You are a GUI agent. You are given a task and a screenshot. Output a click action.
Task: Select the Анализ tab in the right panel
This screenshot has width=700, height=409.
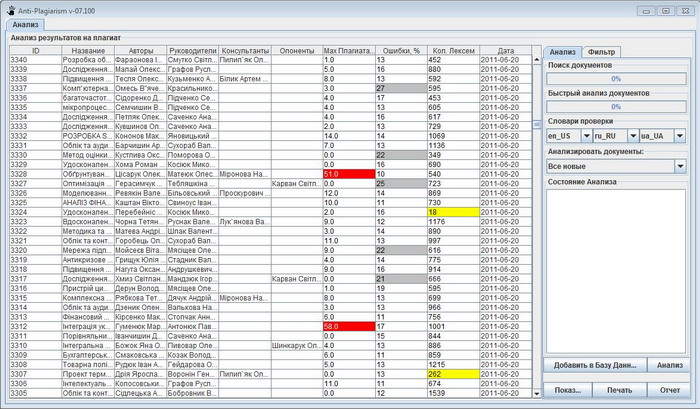point(563,50)
